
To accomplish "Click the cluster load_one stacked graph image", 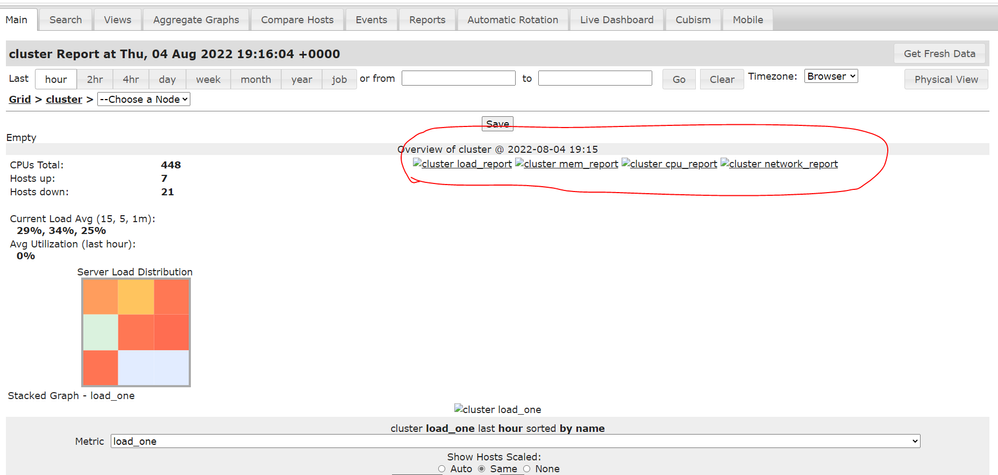I will coord(497,409).
